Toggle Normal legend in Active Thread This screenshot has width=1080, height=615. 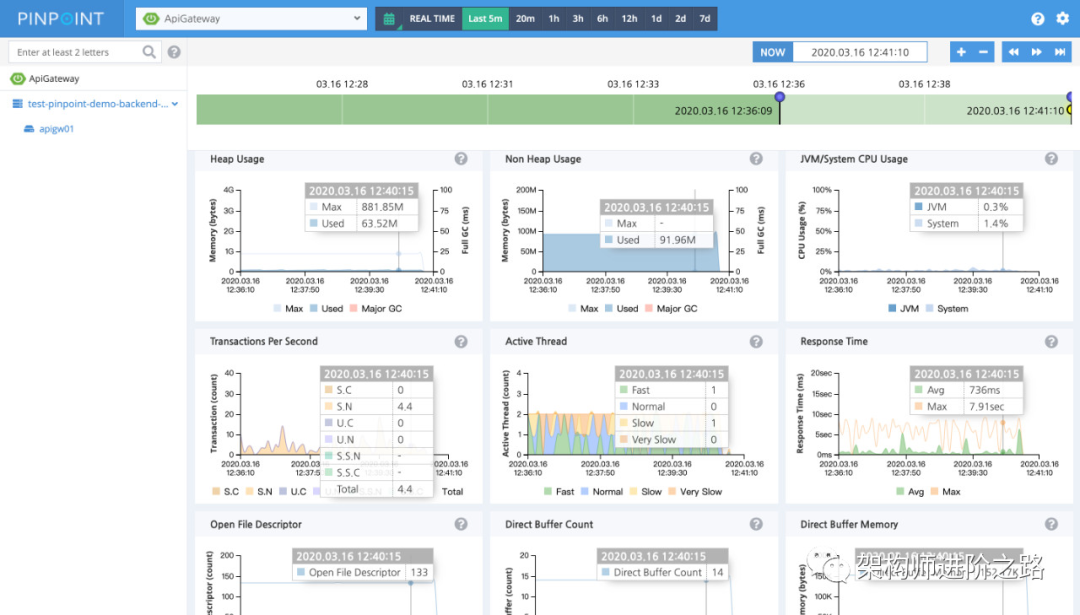tap(601, 492)
